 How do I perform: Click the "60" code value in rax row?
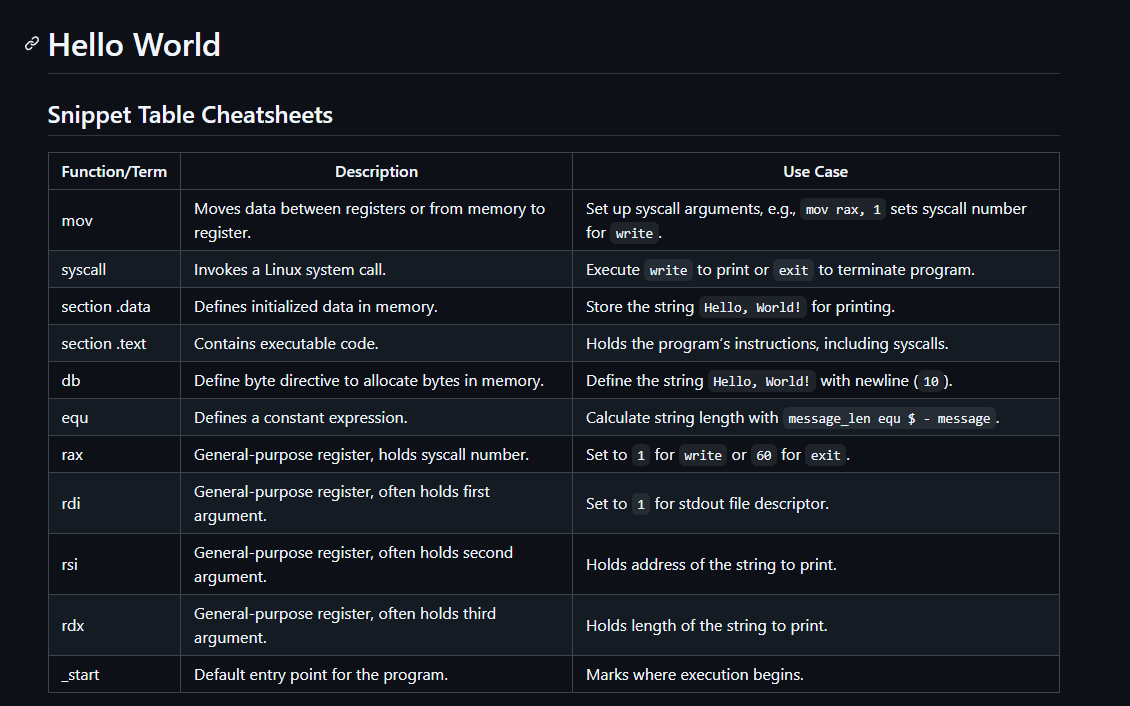(764, 455)
